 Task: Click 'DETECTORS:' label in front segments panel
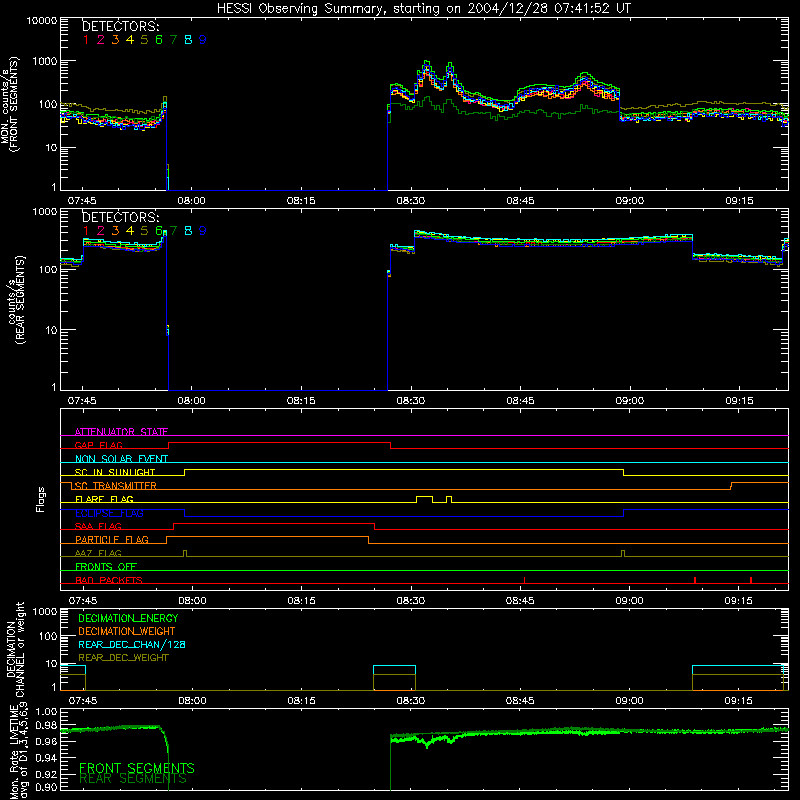(121, 26)
